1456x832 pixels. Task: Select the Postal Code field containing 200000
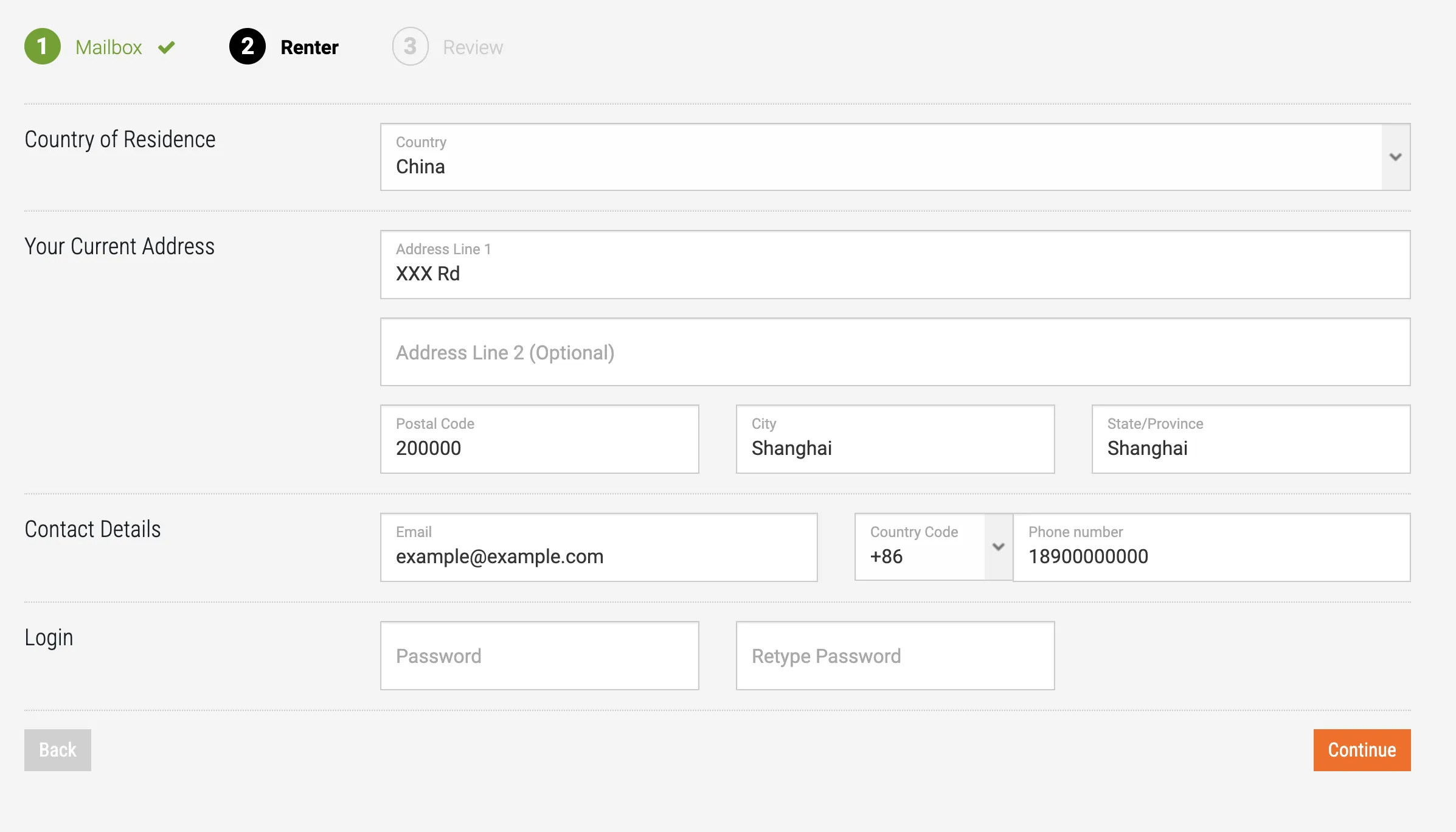(x=539, y=439)
